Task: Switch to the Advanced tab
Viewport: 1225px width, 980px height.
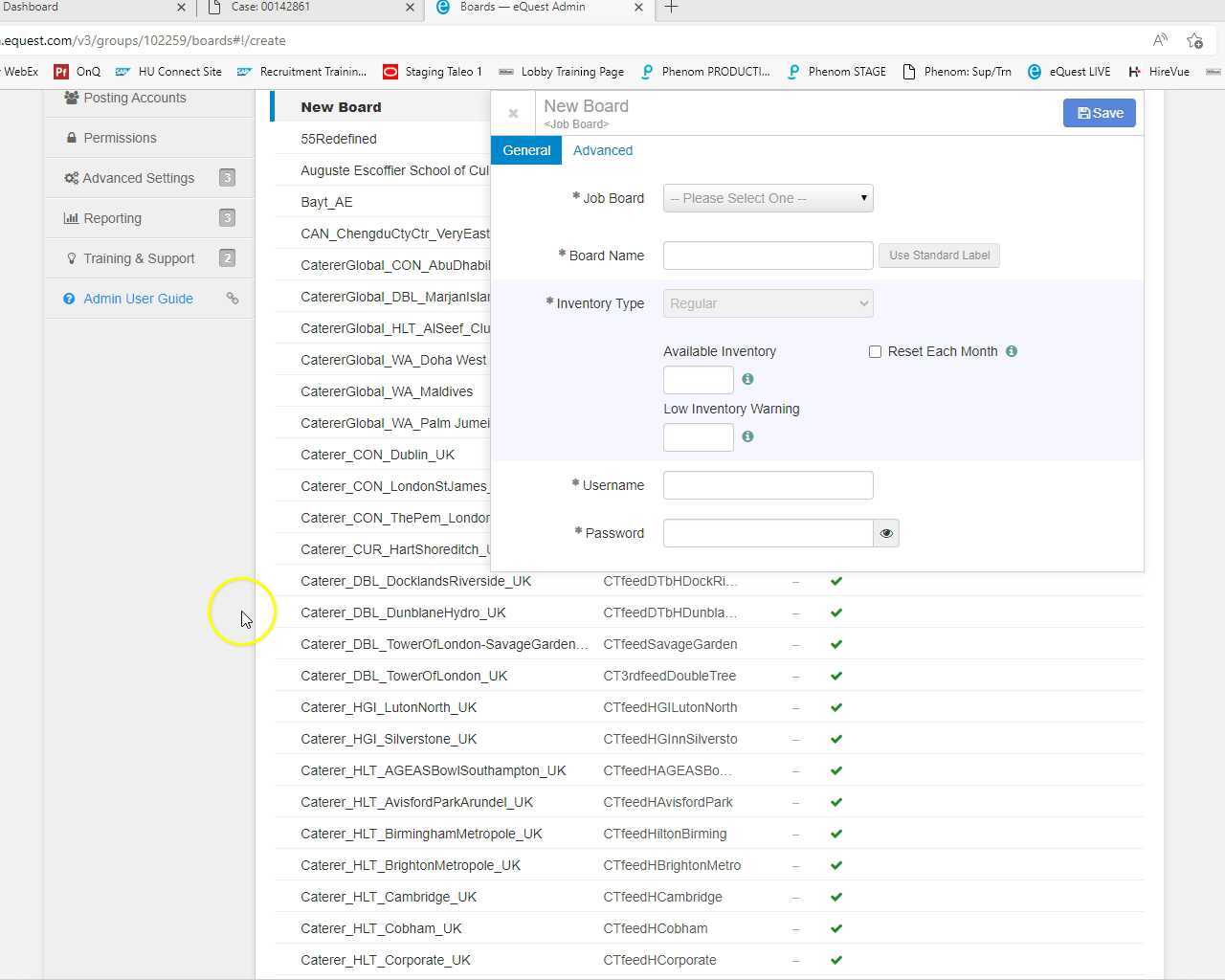Action: [x=602, y=150]
